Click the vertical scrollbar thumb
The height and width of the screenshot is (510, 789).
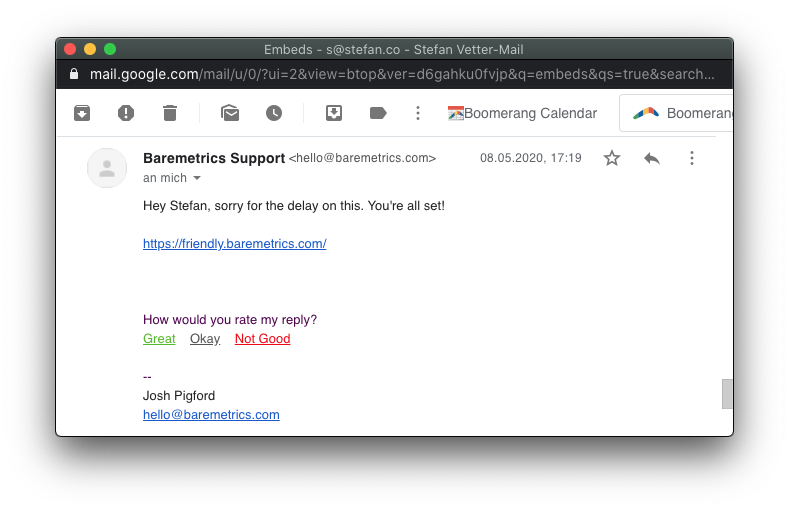727,394
